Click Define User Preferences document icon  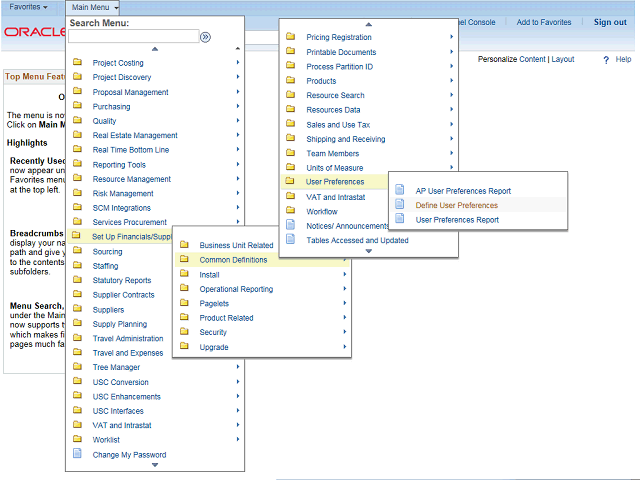tap(400, 204)
